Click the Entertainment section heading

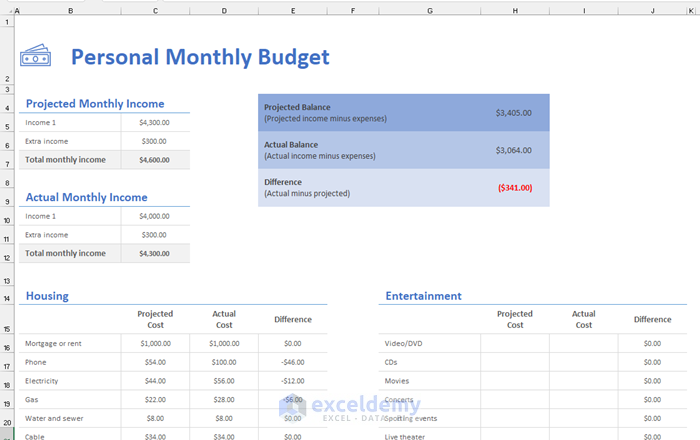coord(424,296)
